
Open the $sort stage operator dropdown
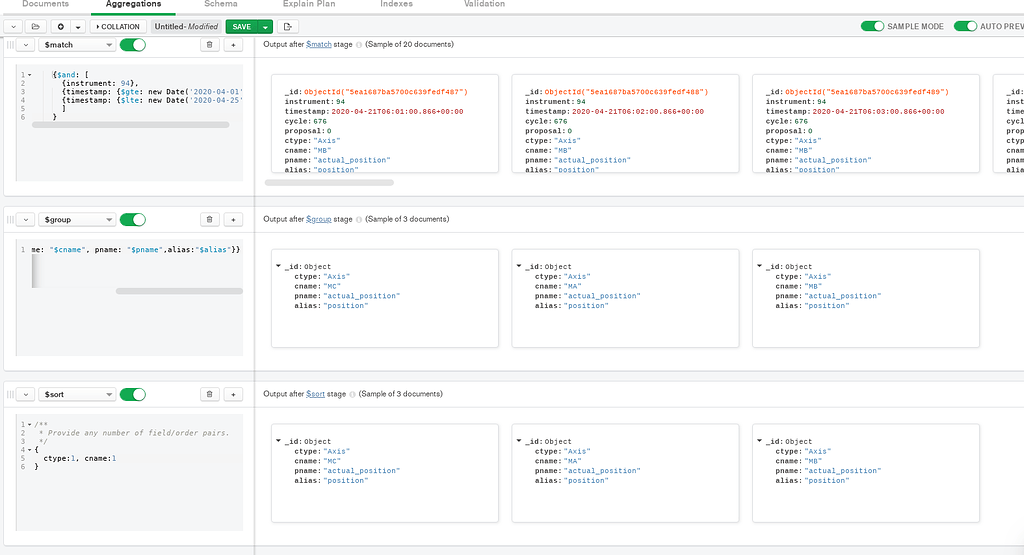click(x=78, y=394)
